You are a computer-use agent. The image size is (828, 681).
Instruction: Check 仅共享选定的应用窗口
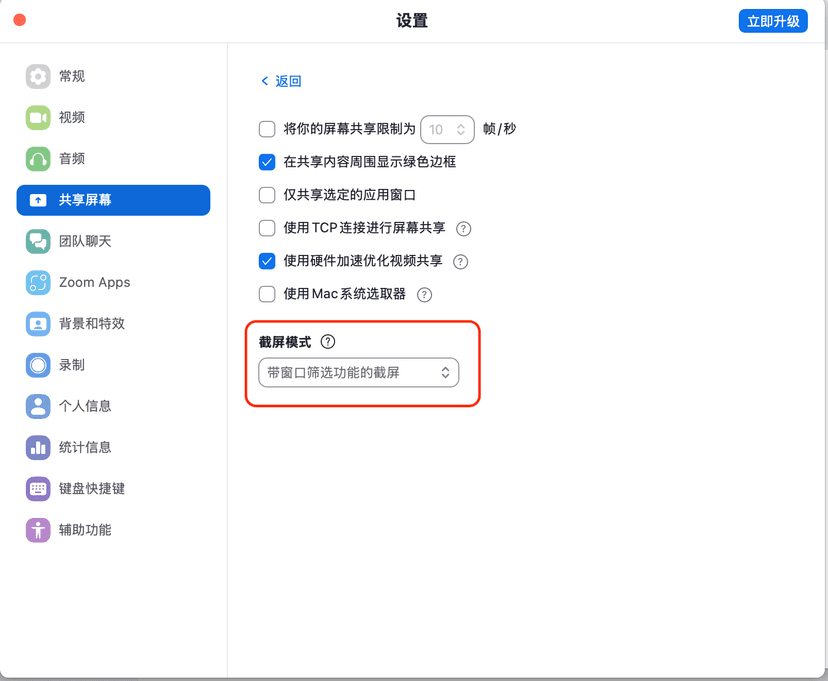267,195
